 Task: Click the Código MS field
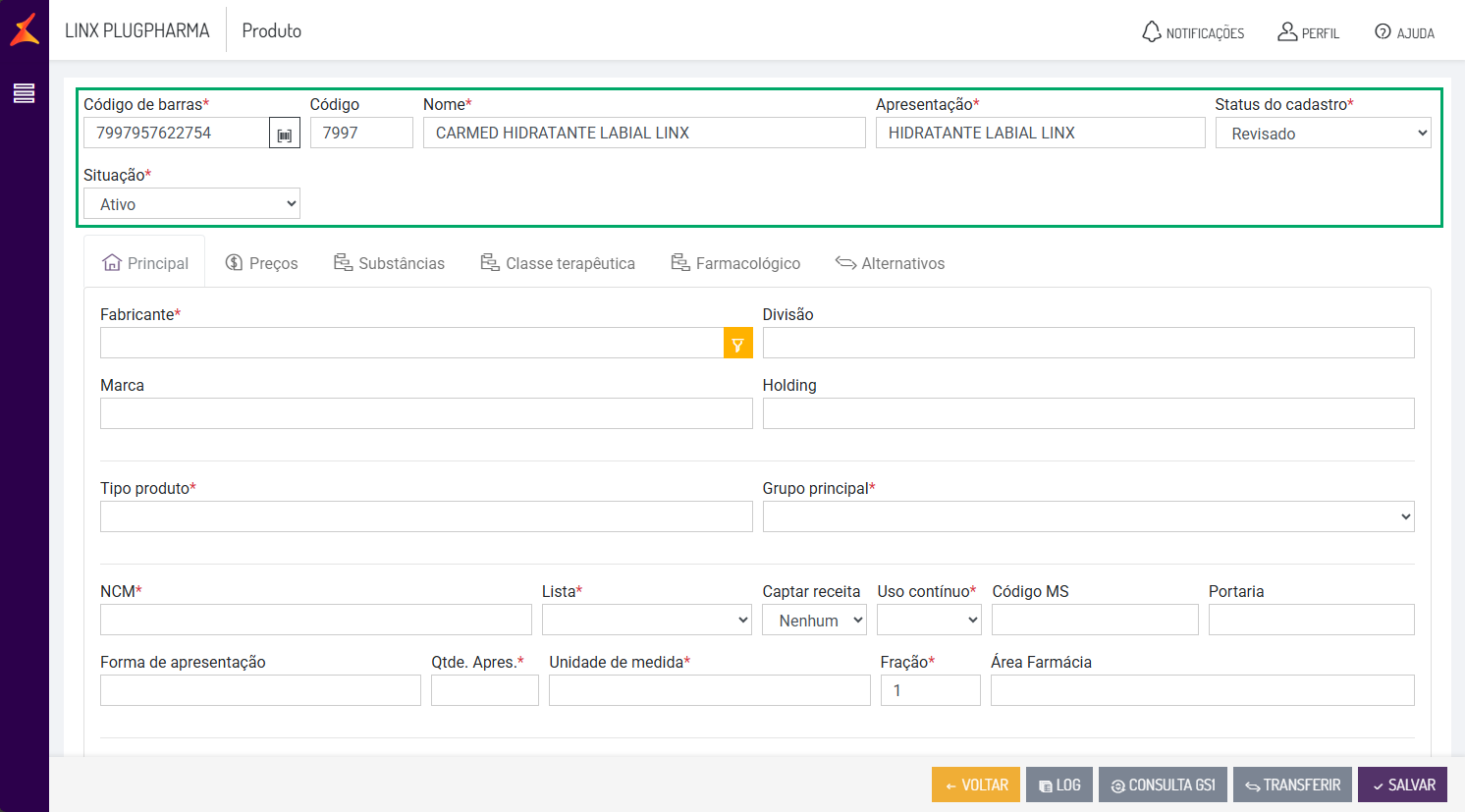click(1095, 620)
